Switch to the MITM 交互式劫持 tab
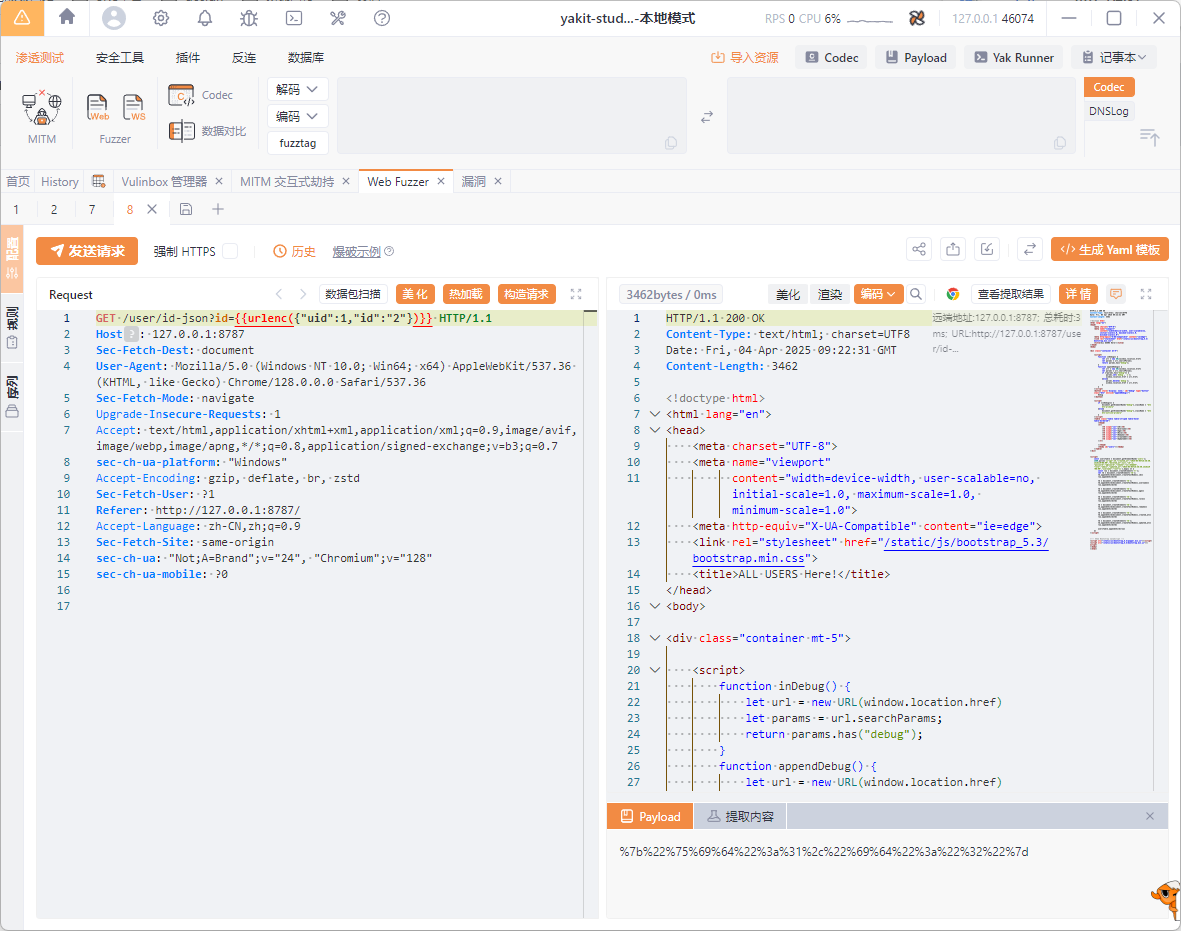 pyautogui.click(x=286, y=181)
